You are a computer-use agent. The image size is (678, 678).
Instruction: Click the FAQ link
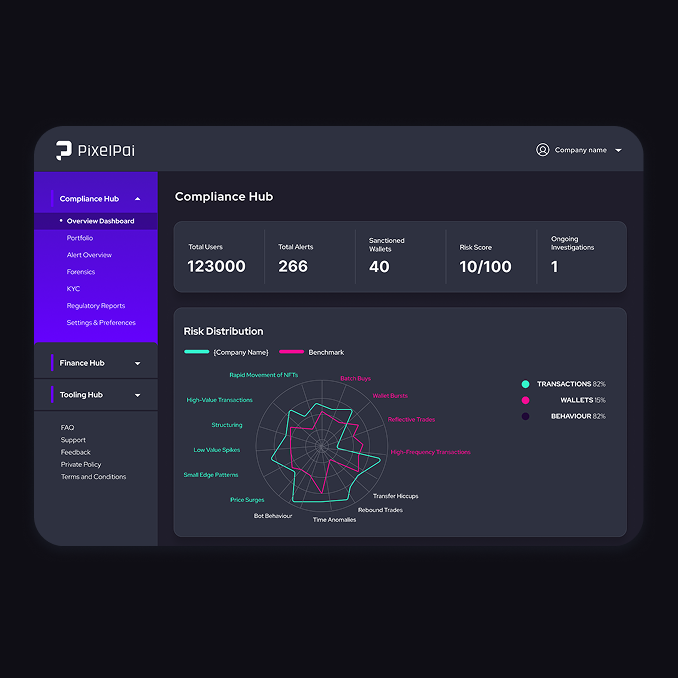coord(67,428)
